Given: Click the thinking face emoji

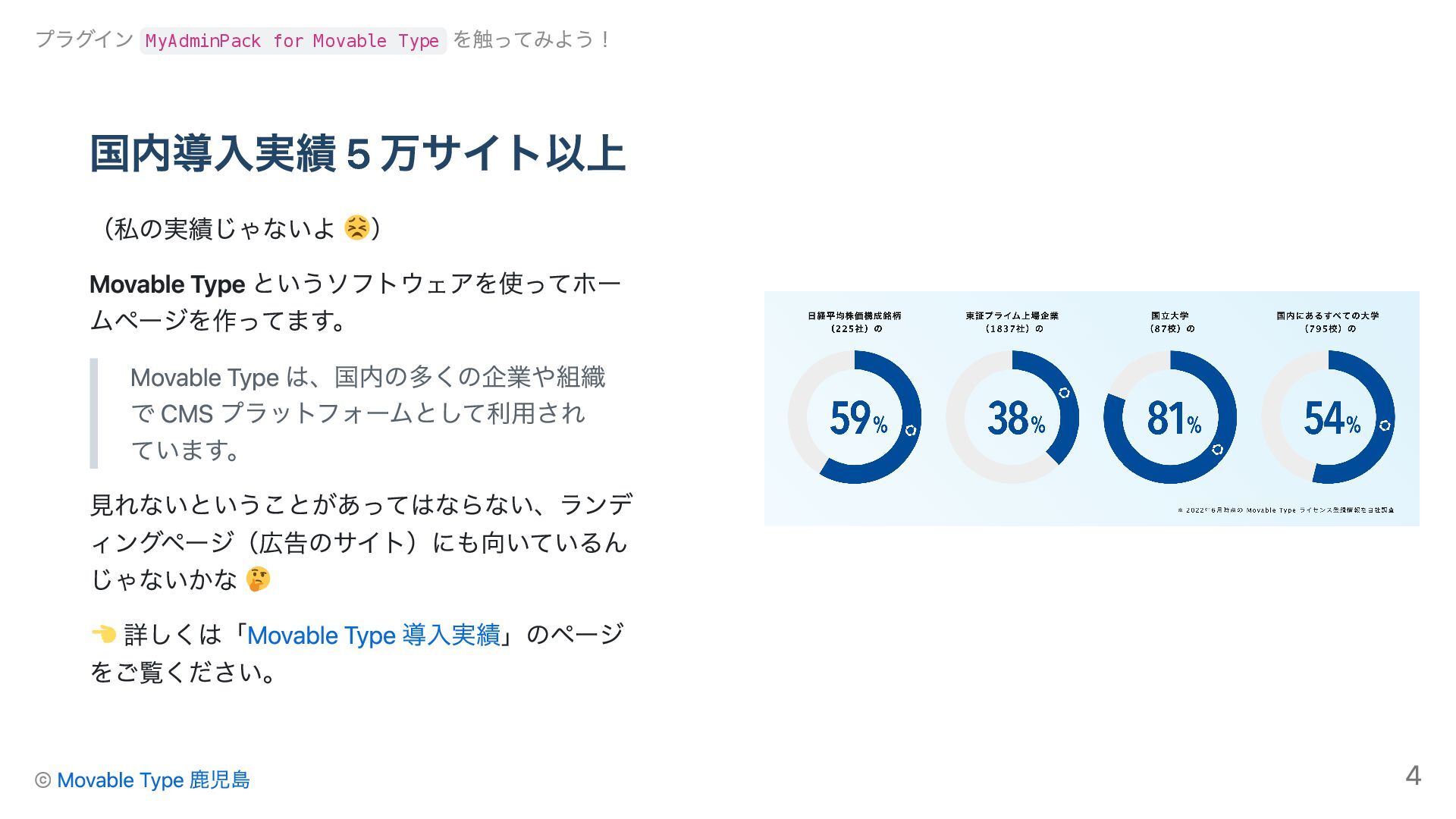Looking at the screenshot, I should coord(258,579).
